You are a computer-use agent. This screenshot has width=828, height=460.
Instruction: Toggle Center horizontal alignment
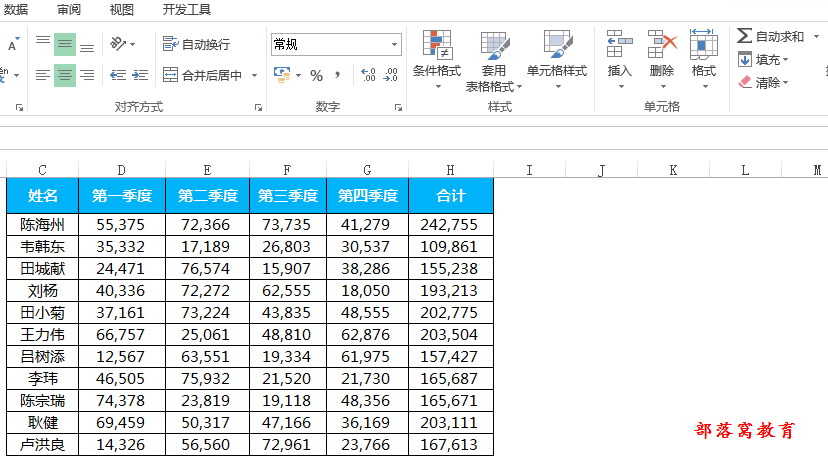(65, 75)
